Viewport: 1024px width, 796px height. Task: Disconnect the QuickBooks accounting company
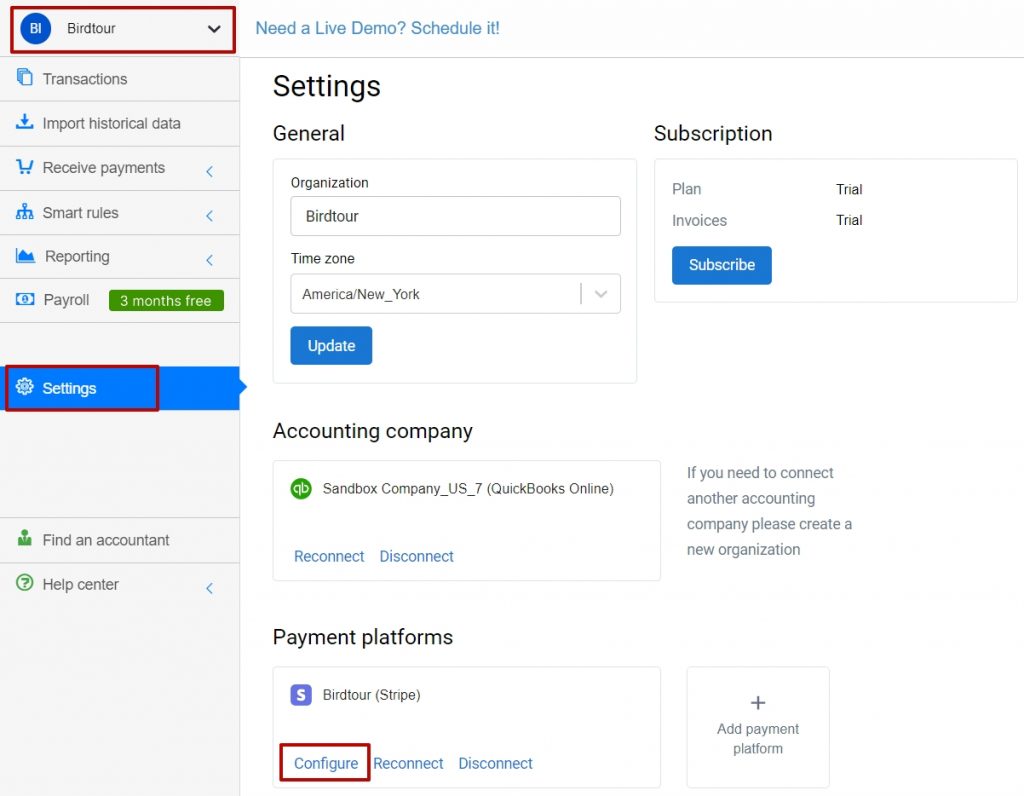417,556
